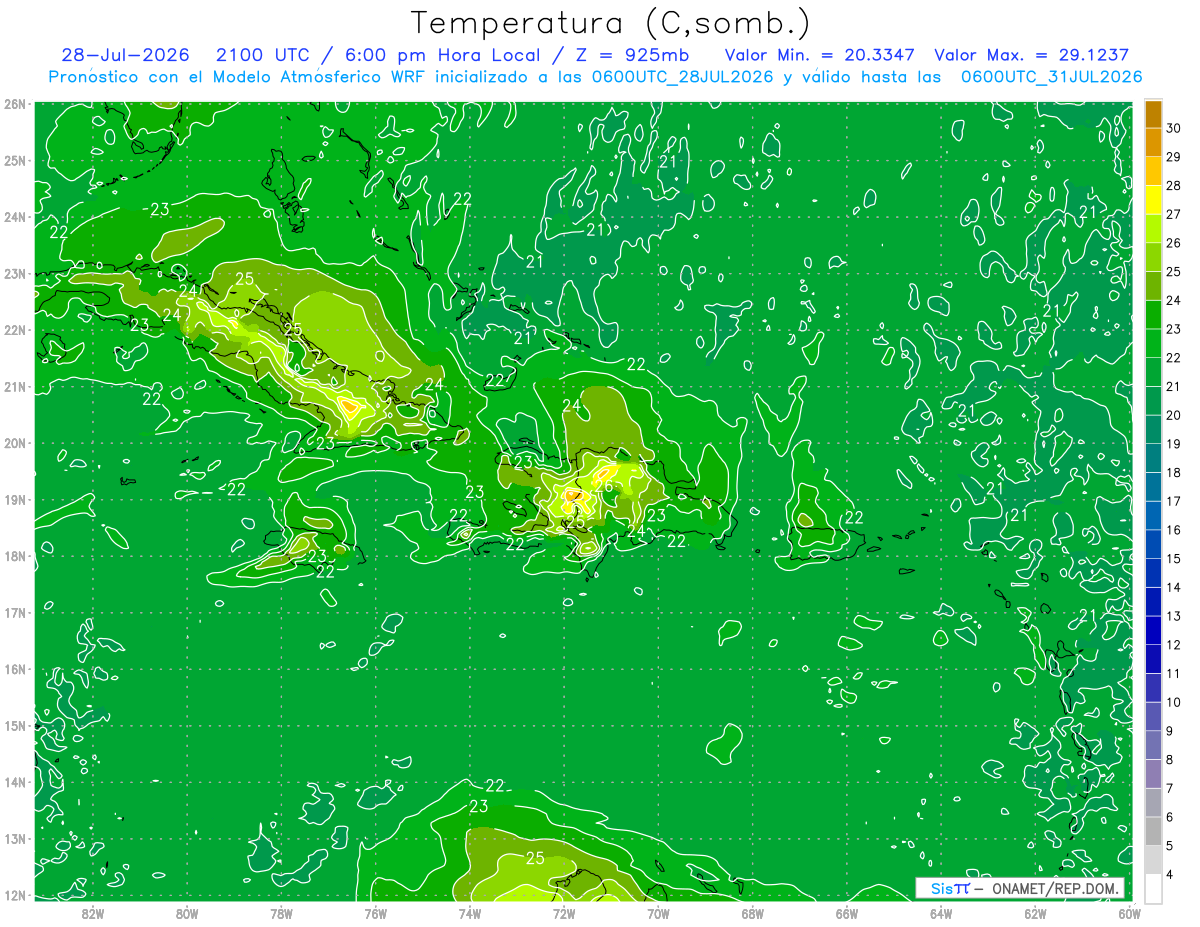This screenshot has width=1200, height=927.
Task: Click the '17N' latitude label
Action: coord(15,613)
